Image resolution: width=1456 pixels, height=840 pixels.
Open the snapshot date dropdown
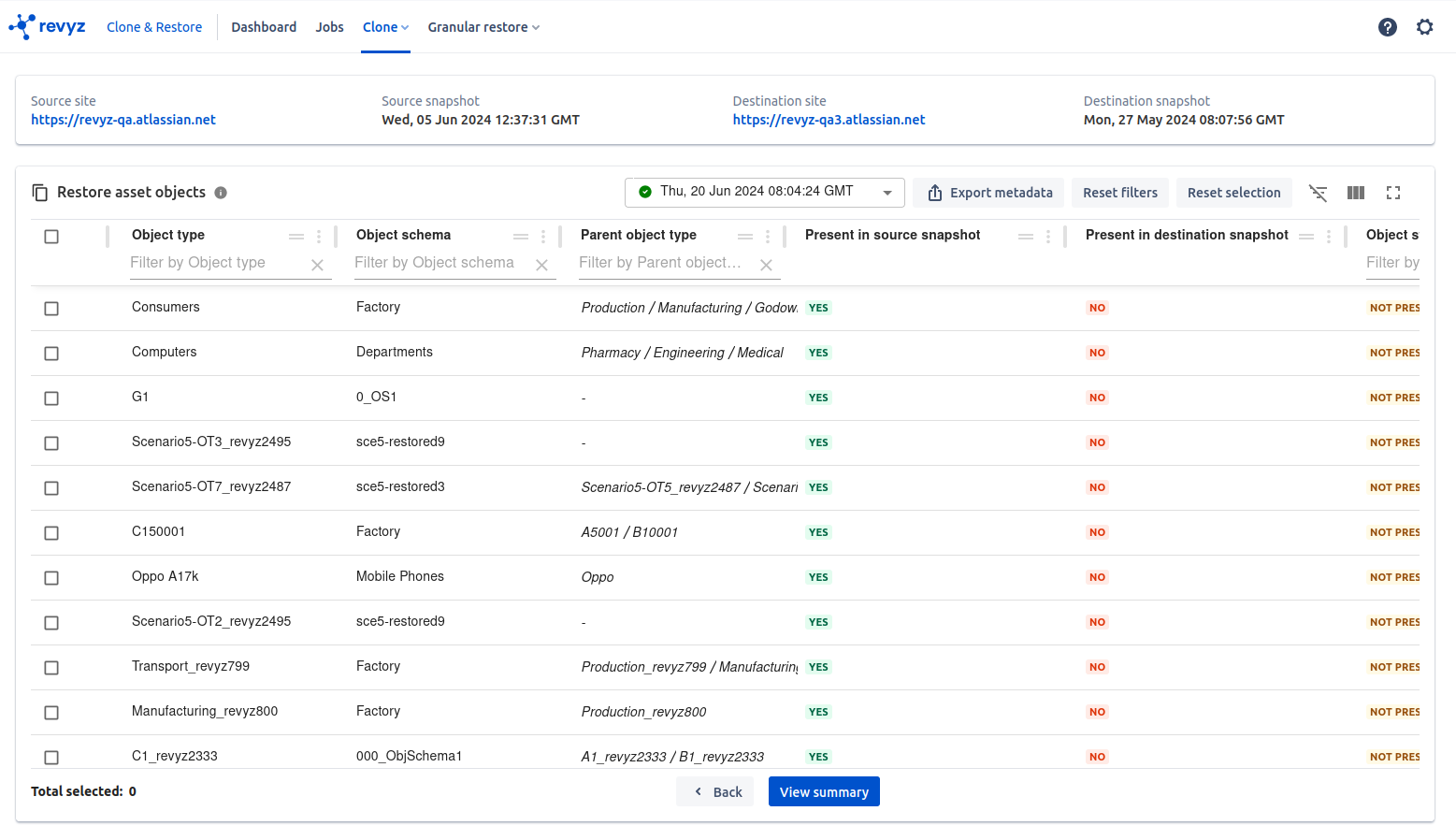click(x=764, y=192)
